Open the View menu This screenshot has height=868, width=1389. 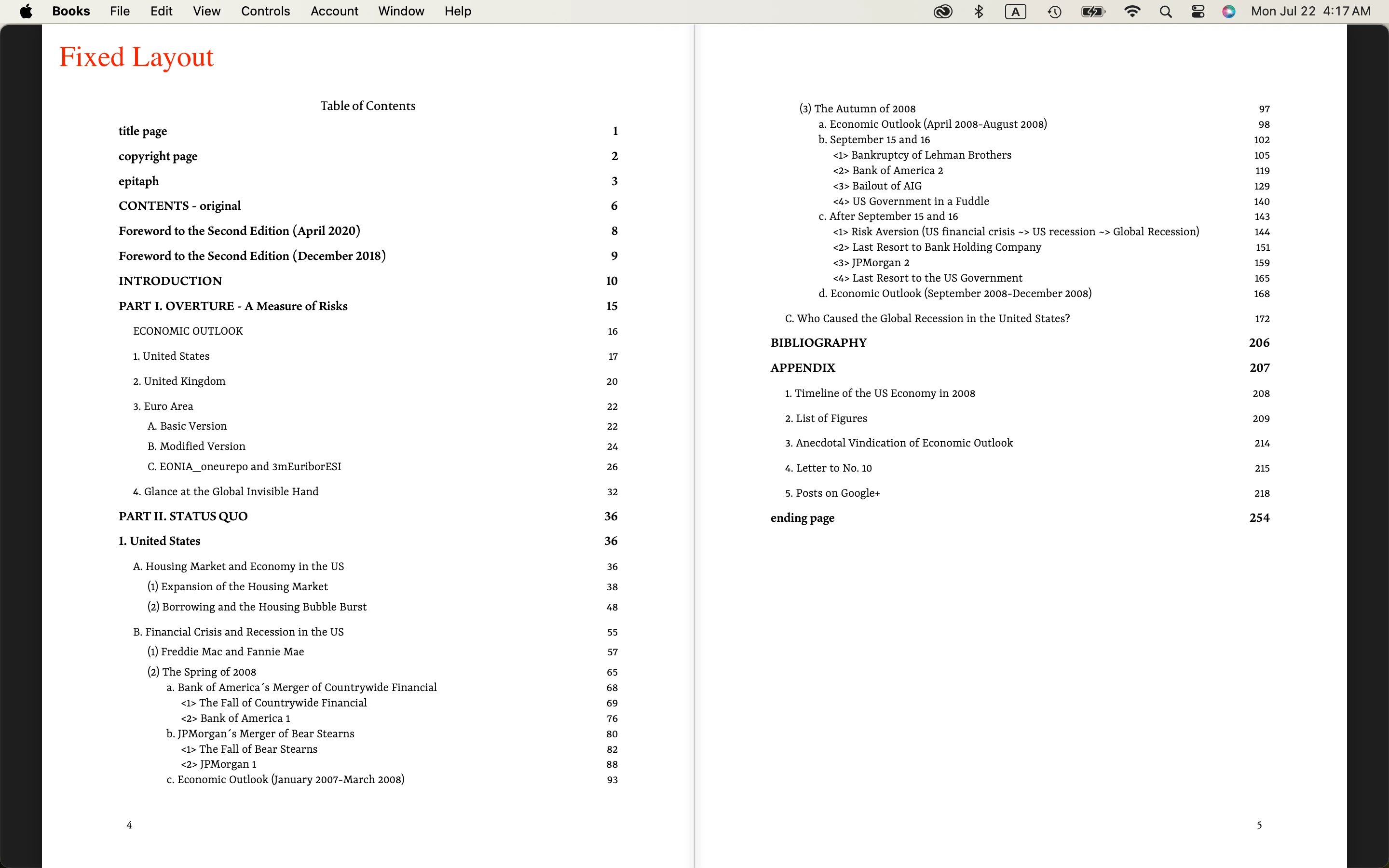tap(206, 12)
